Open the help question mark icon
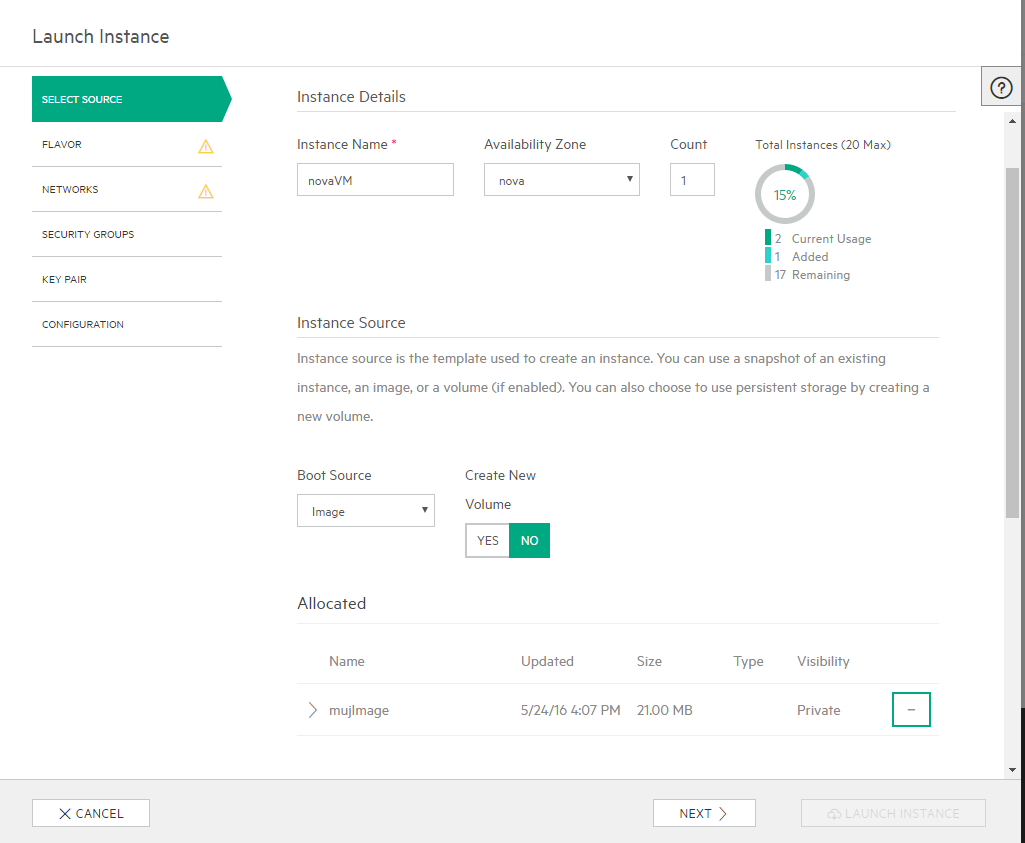 click(x=1001, y=87)
